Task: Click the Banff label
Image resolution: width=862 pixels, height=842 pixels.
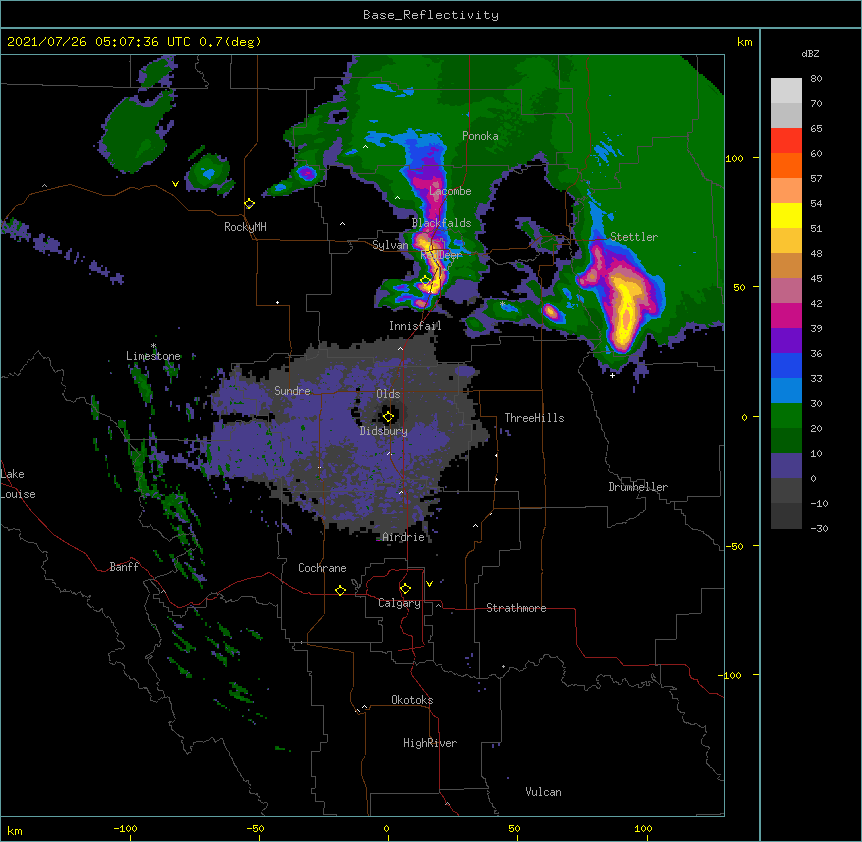Action: [124, 567]
